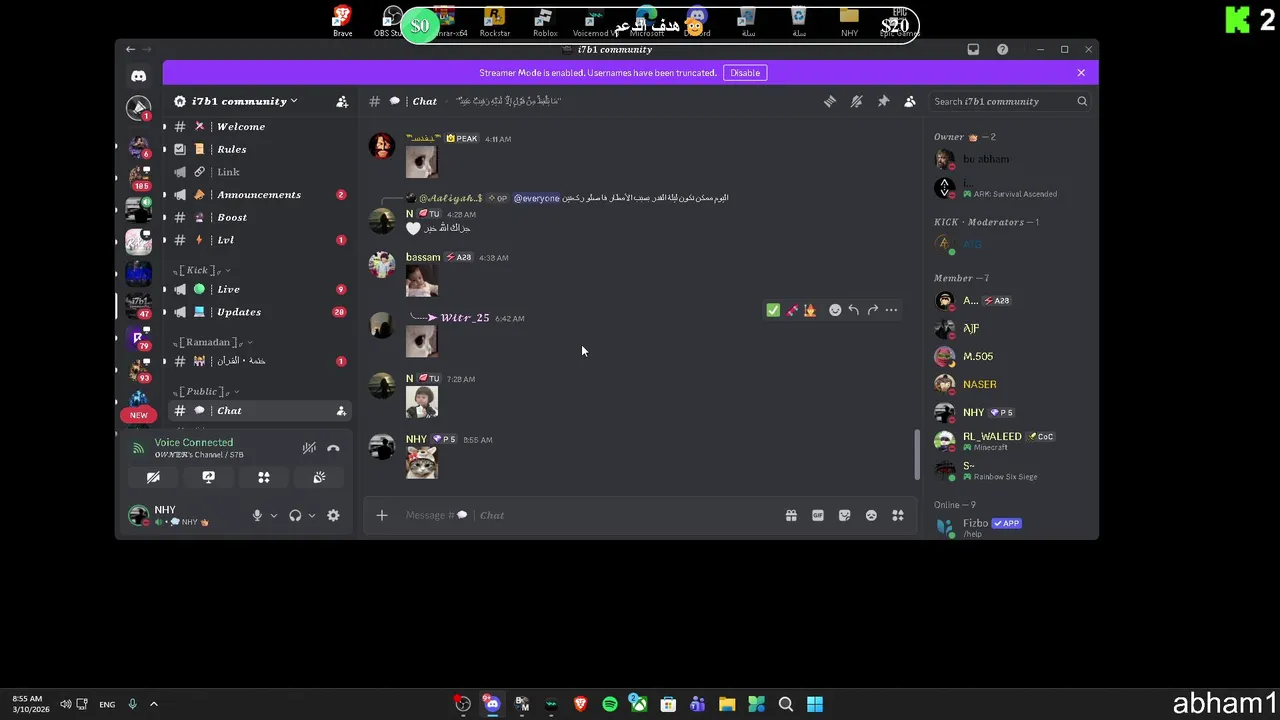
Task: Disconnect from voice call
Action: pyautogui.click(x=333, y=448)
